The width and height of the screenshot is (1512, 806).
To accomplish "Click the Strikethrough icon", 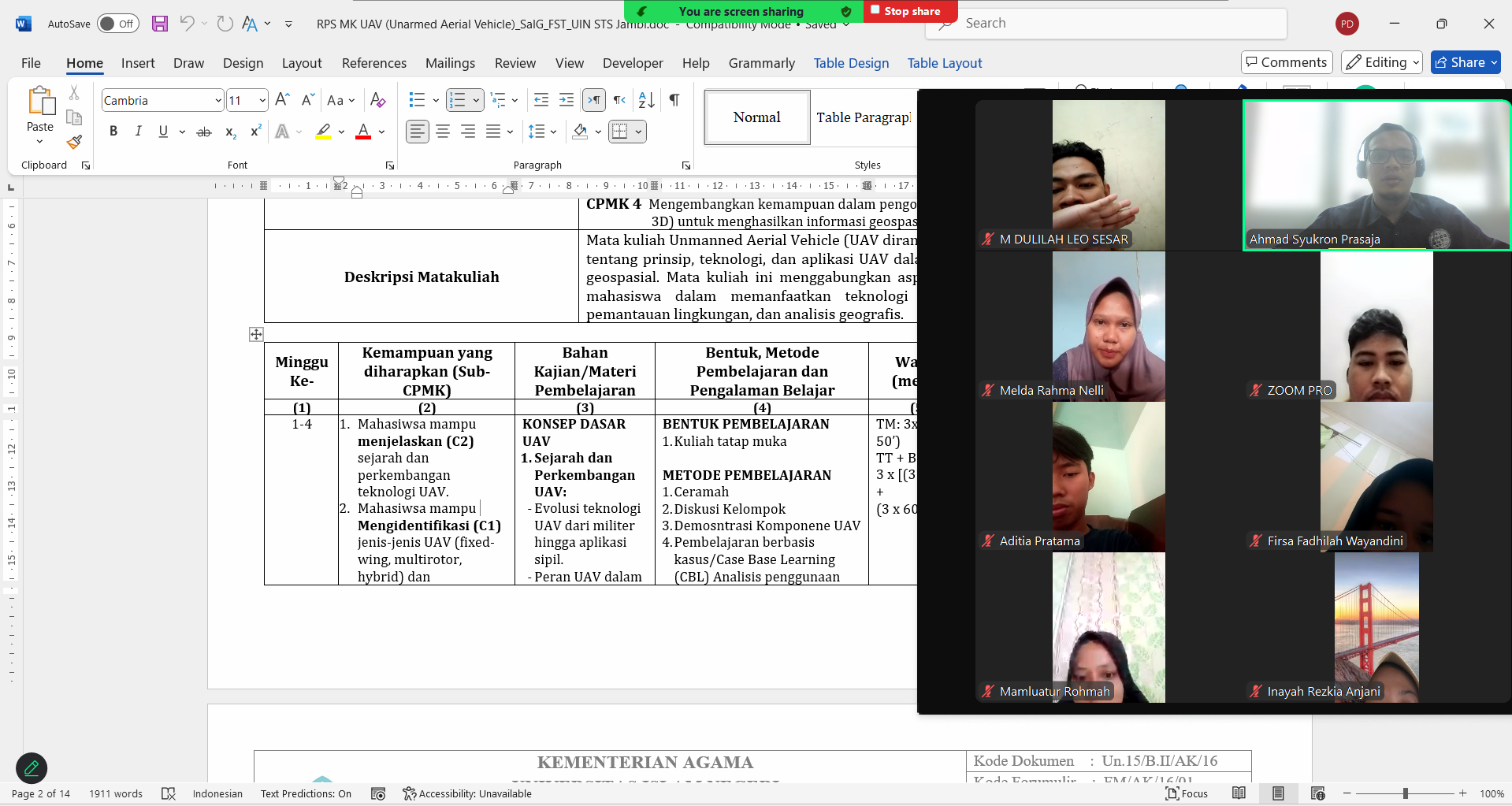I will 204,132.
